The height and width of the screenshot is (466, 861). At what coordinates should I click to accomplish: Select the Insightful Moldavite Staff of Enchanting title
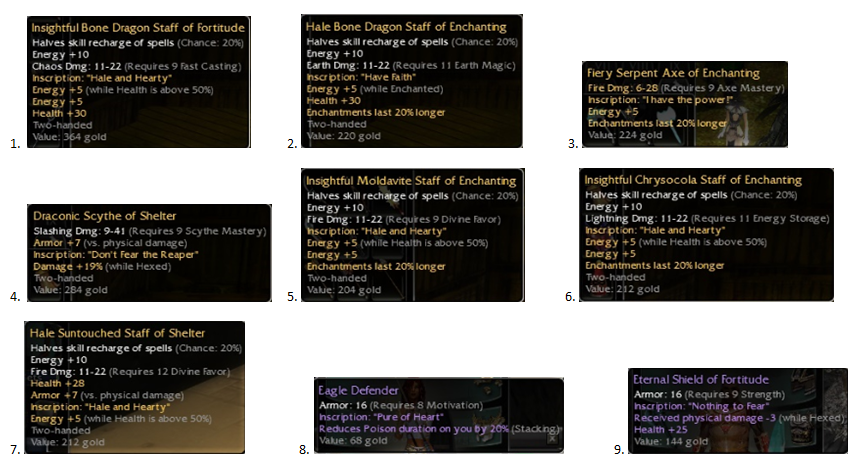[x=411, y=181]
